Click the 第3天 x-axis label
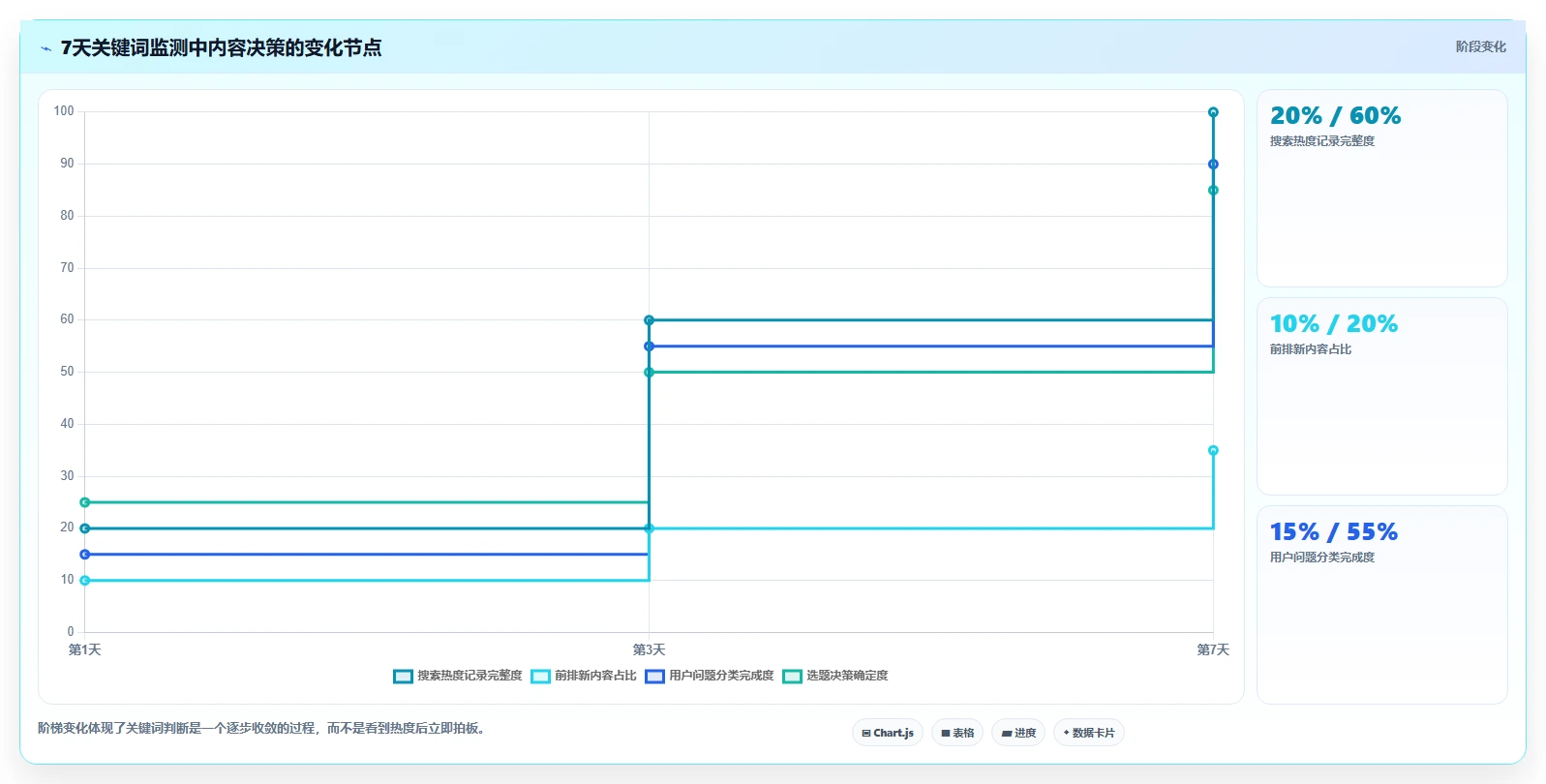The image size is (1546, 784). (x=649, y=649)
